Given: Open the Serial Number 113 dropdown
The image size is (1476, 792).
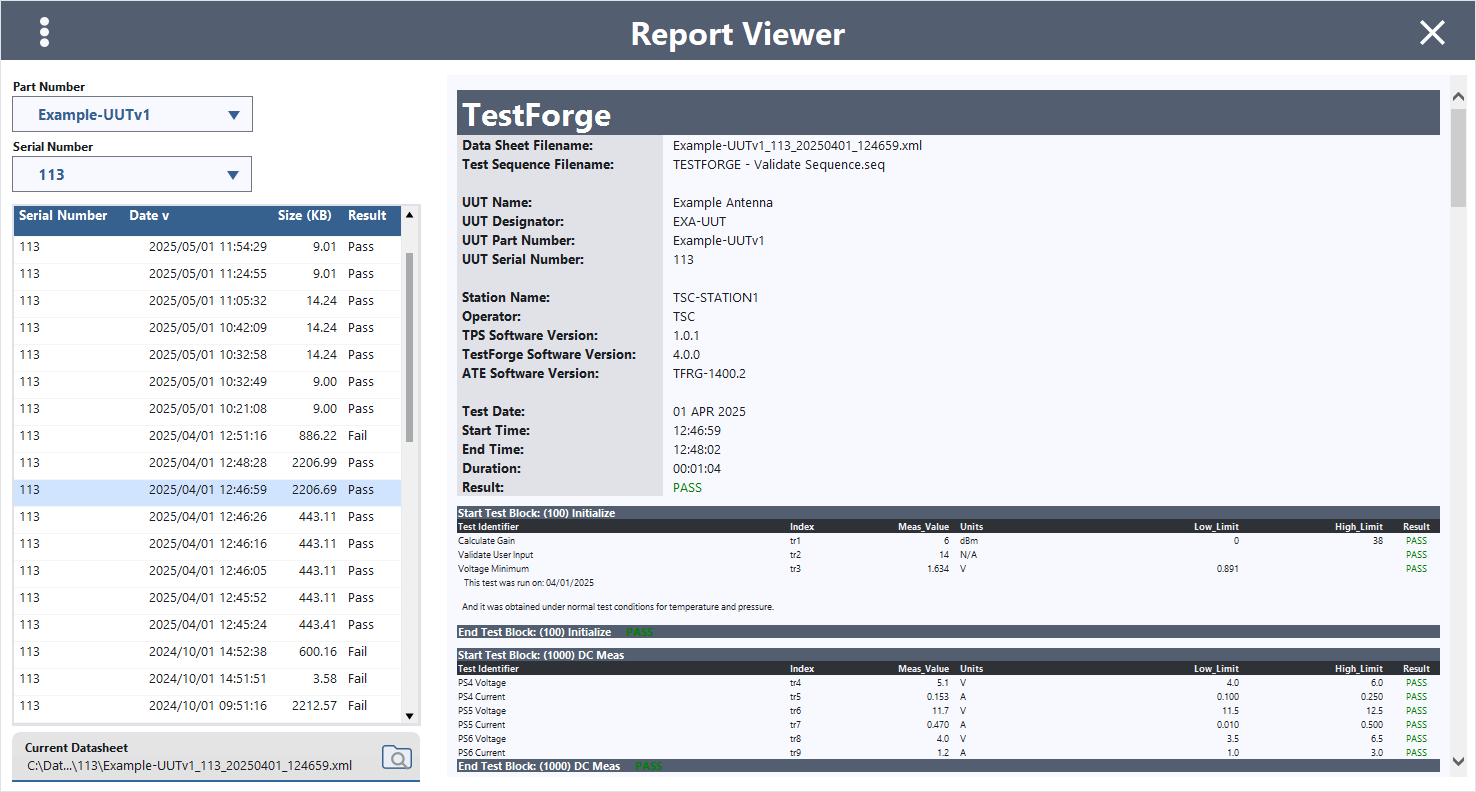Looking at the screenshot, I should (x=132, y=174).
